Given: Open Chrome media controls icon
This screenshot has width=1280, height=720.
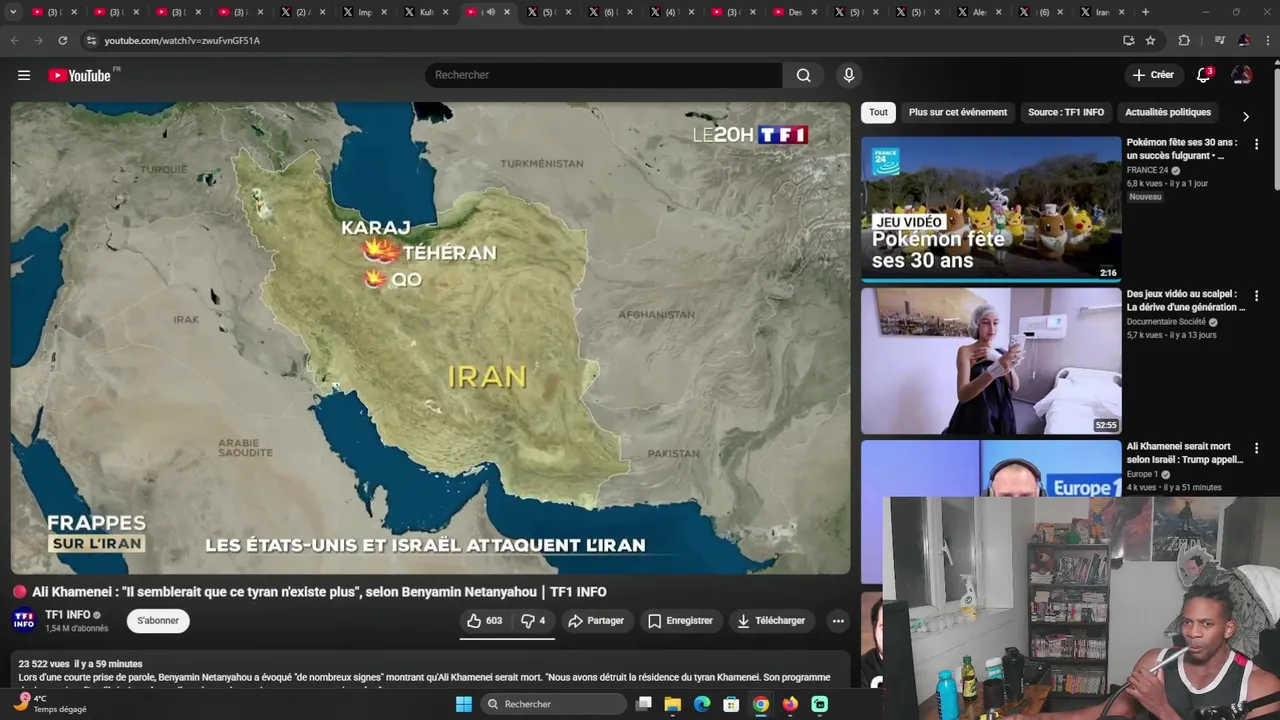Looking at the screenshot, I should (1219, 40).
